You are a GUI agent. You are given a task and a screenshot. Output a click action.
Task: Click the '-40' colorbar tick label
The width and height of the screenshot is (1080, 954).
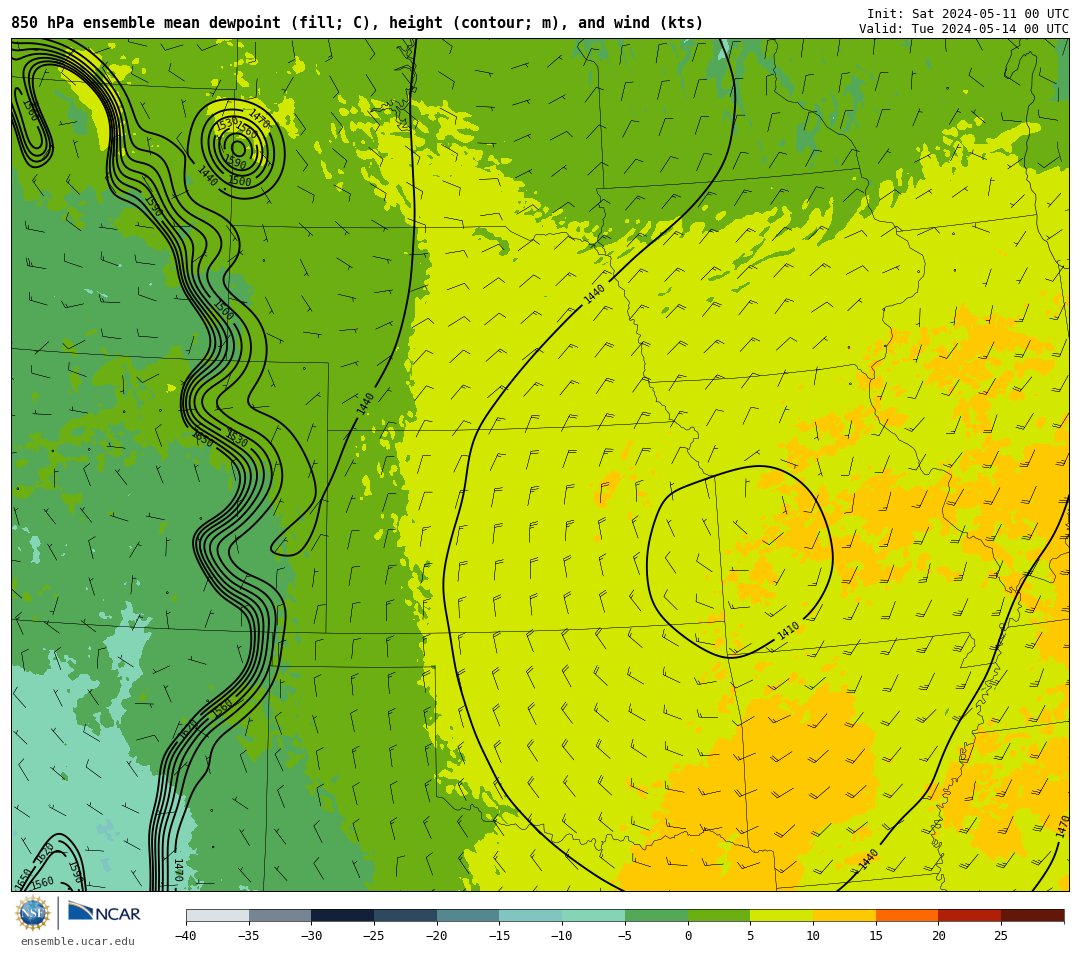(x=186, y=936)
